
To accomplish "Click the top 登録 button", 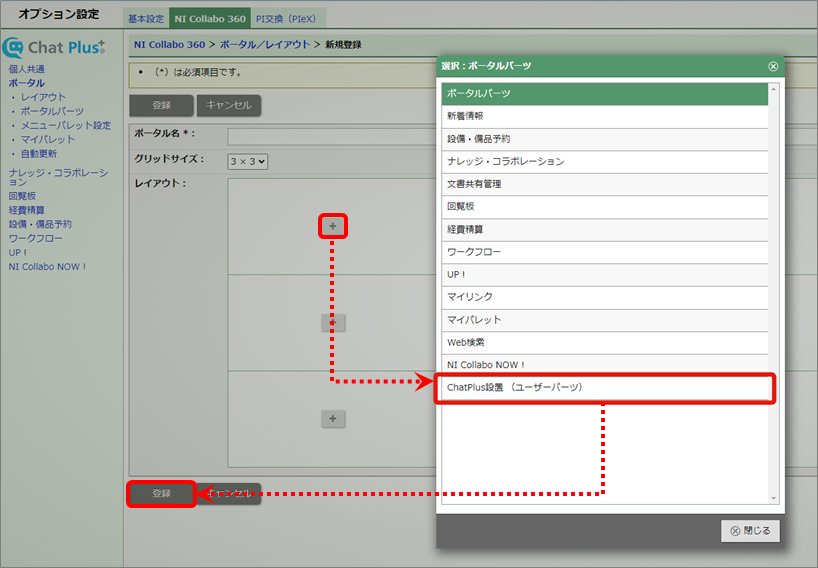I will click(161, 105).
